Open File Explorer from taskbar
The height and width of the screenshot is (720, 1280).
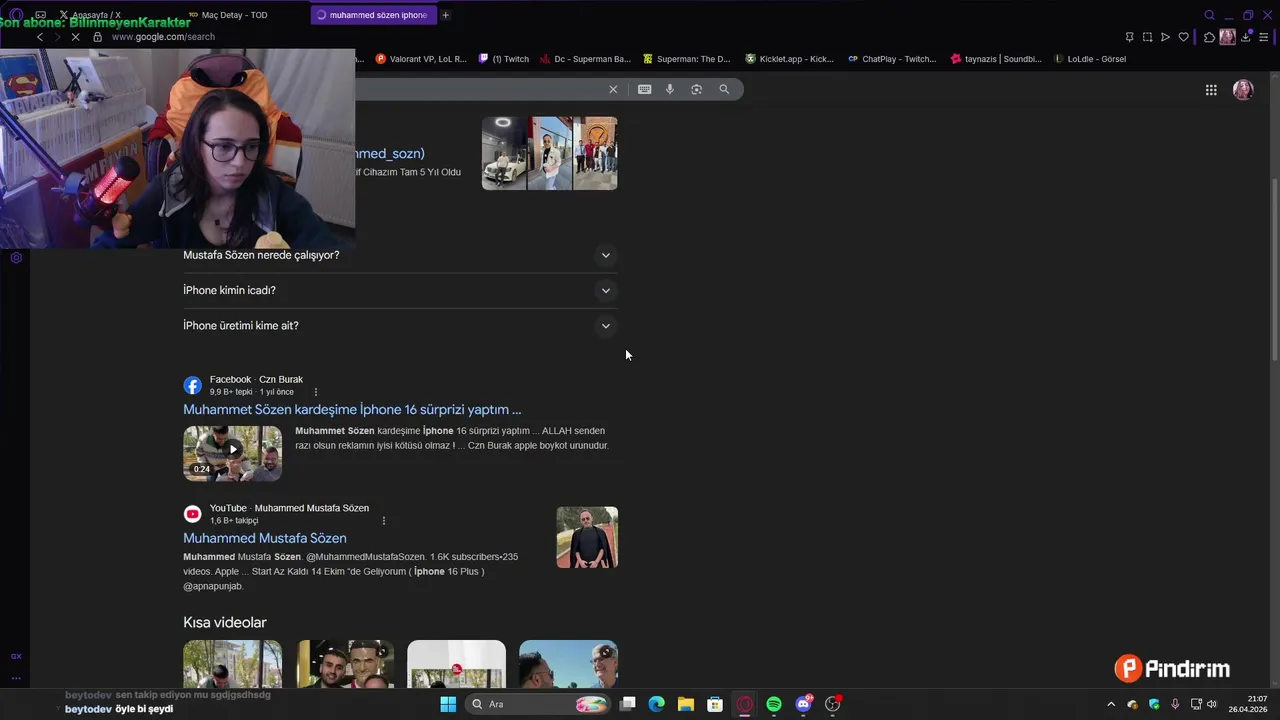685,704
